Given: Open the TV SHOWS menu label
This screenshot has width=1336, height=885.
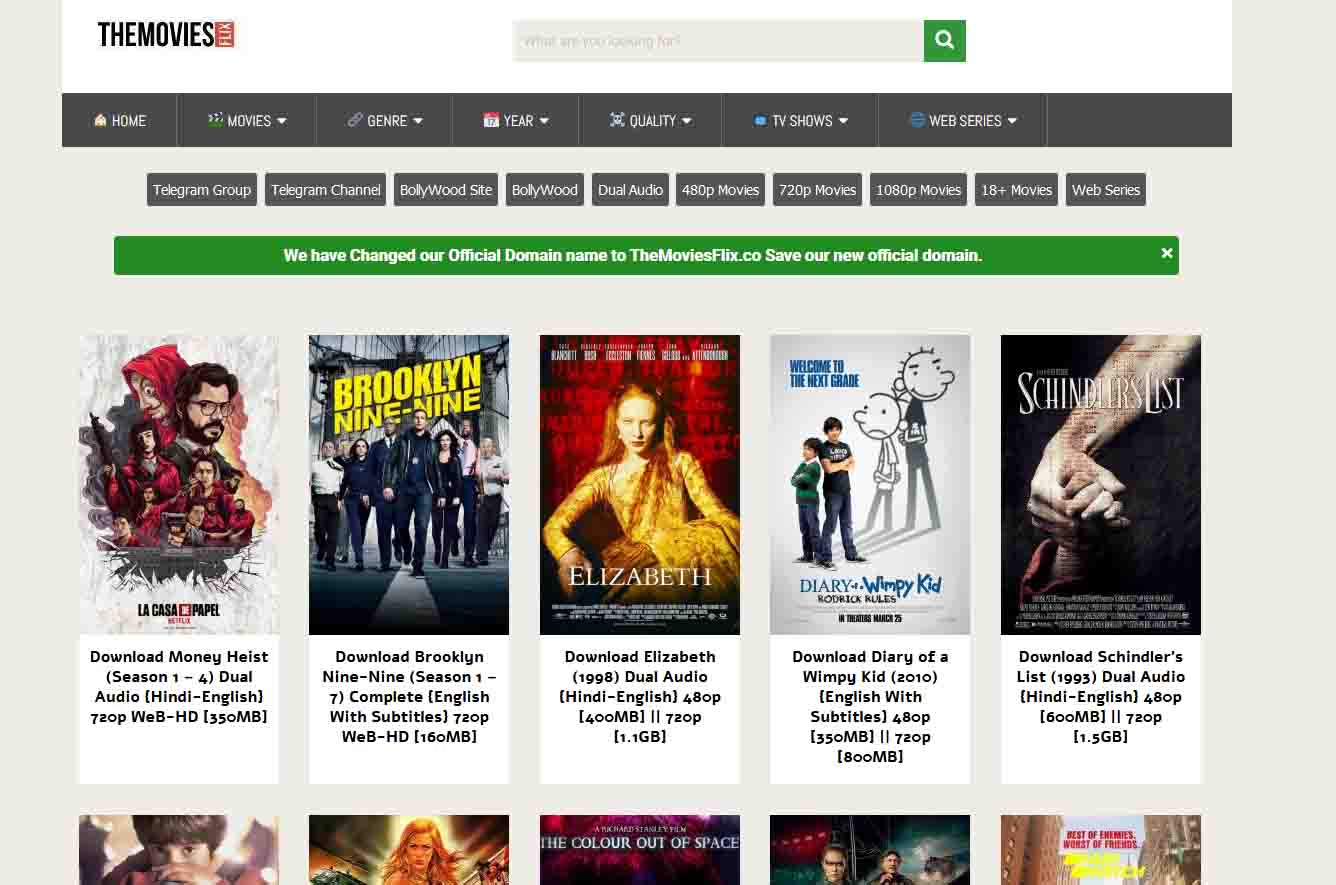Looking at the screenshot, I should (802, 121).
